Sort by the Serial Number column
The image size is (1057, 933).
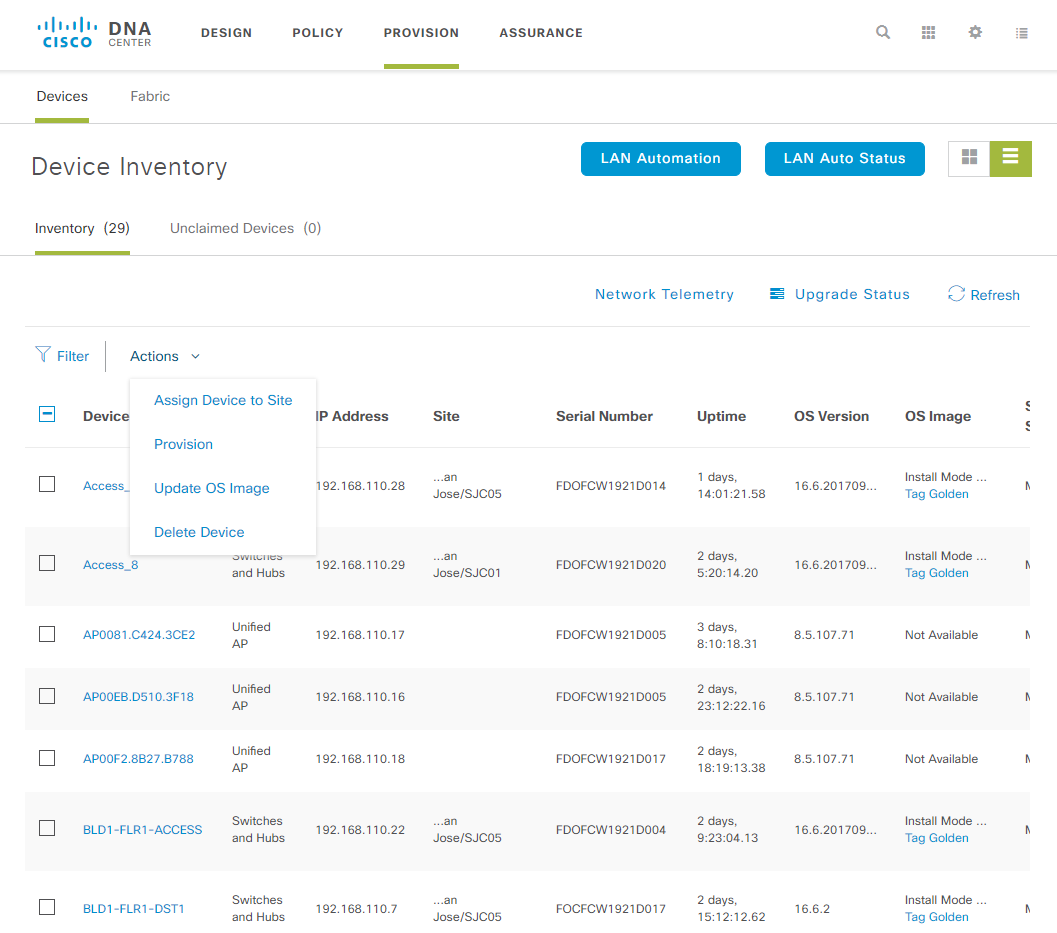click(x=604, y=417)
